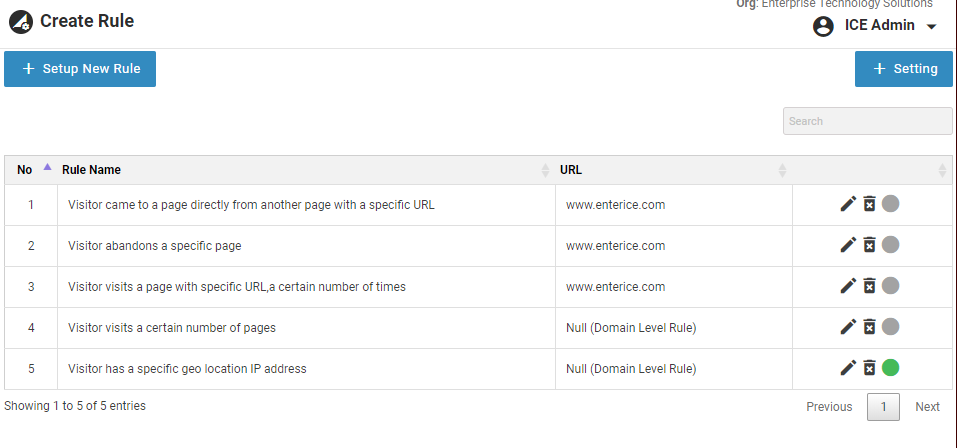Edit the rule 'Visitor abandons a specific page'

pyautogui.click(x=848, y=245)
